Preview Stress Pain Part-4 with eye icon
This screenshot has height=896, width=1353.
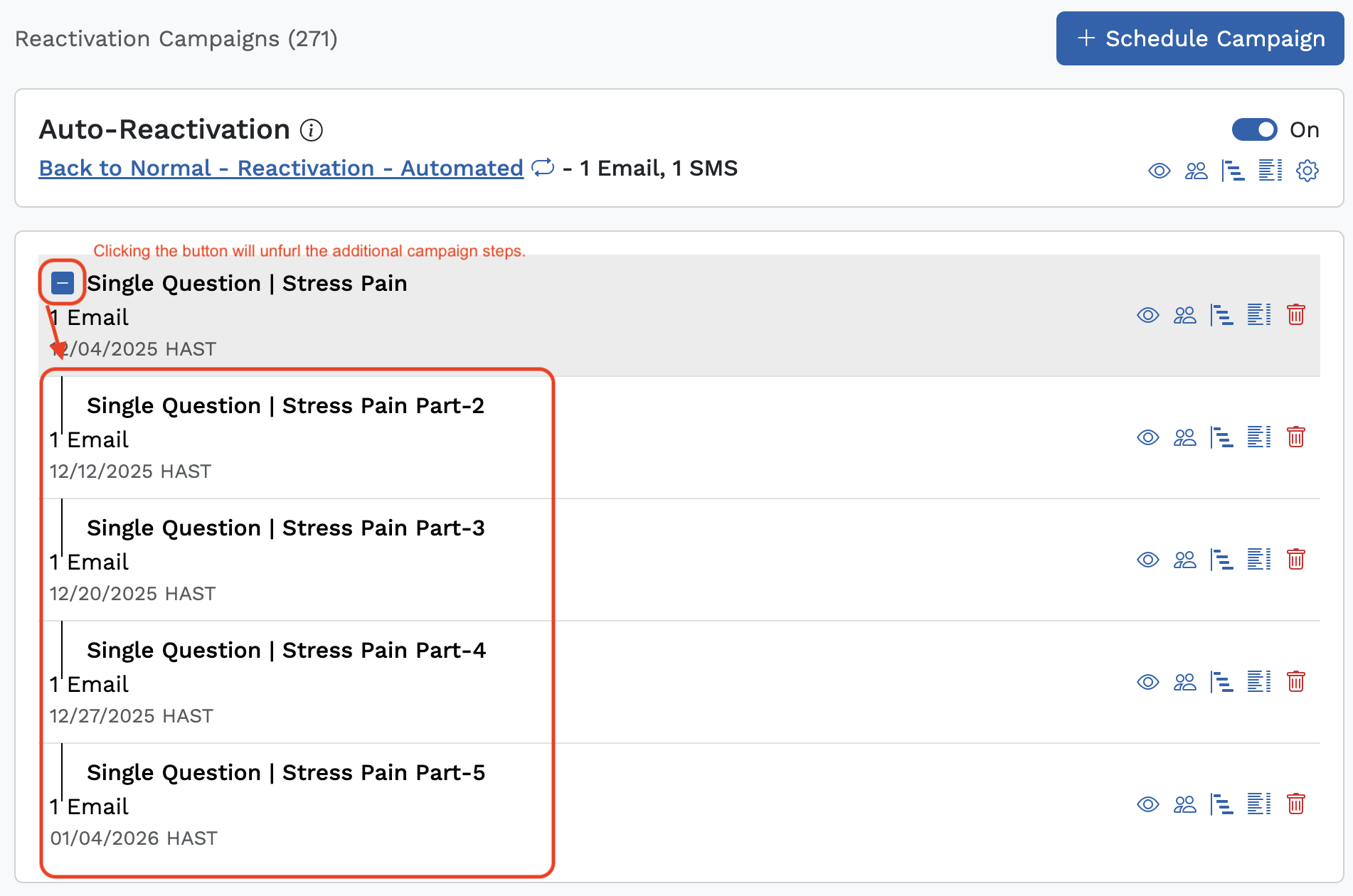[x=1148, y=682]
